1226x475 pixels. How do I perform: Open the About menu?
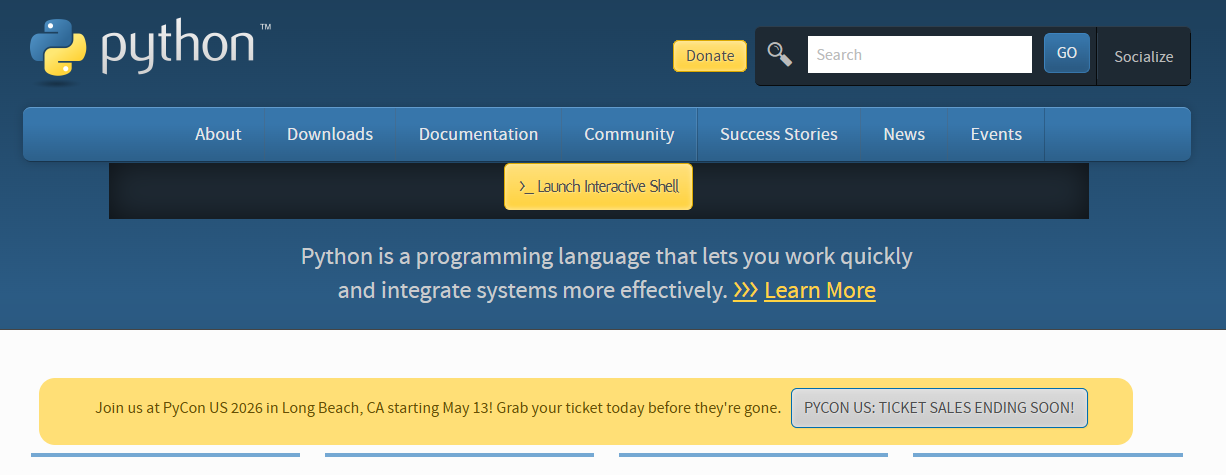[218, 134]
